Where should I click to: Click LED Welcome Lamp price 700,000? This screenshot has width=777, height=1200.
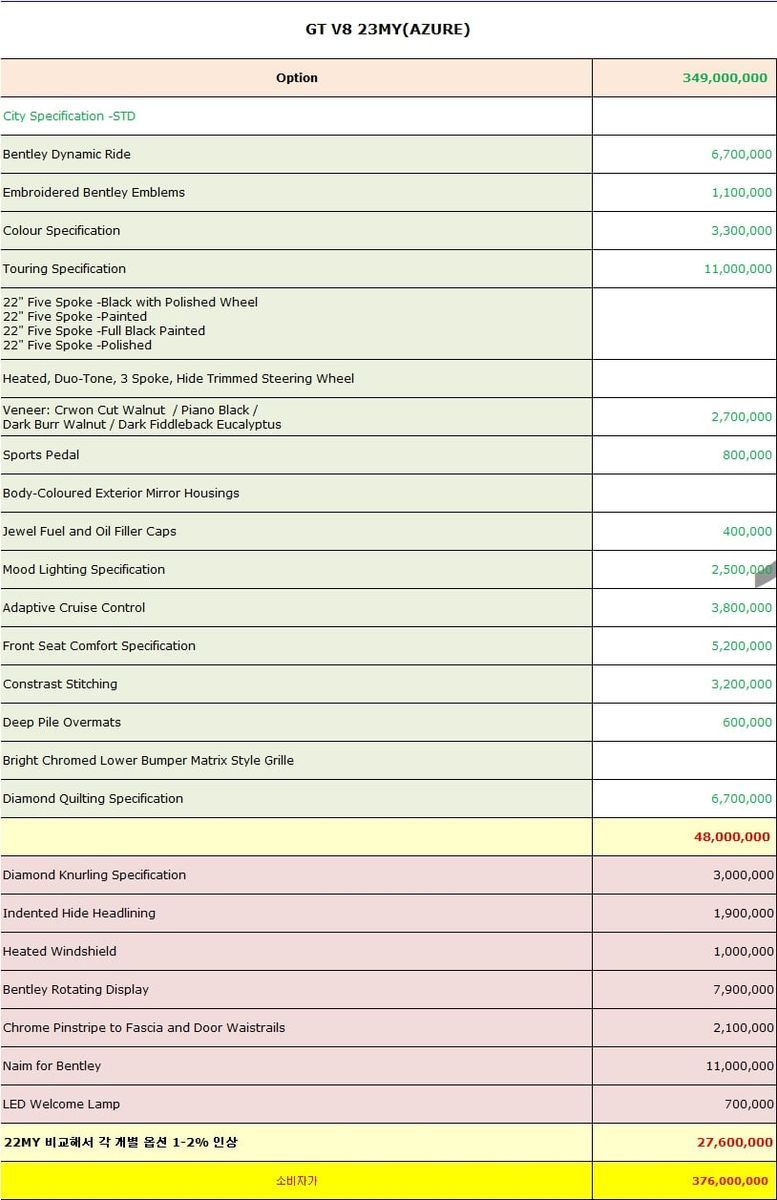[x=749, y=1104]
